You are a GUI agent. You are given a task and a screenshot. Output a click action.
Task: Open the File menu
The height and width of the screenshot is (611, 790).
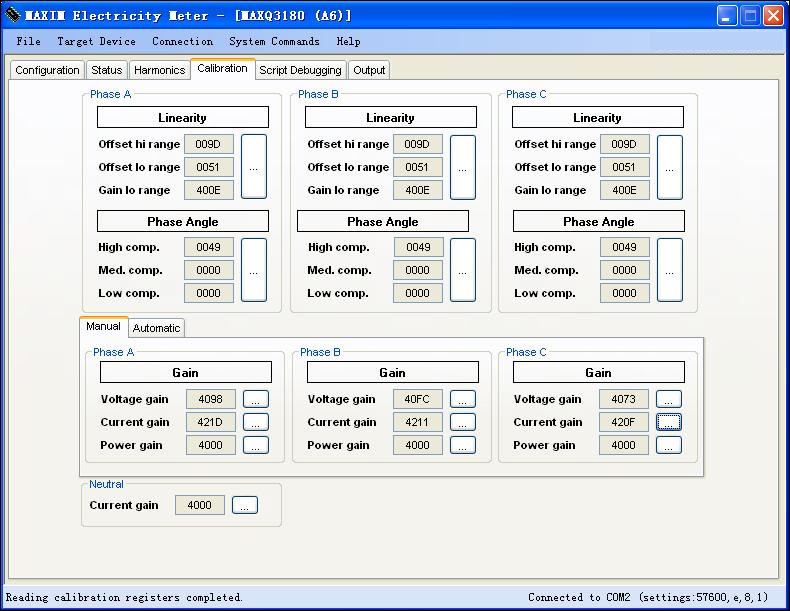[29, 42]
